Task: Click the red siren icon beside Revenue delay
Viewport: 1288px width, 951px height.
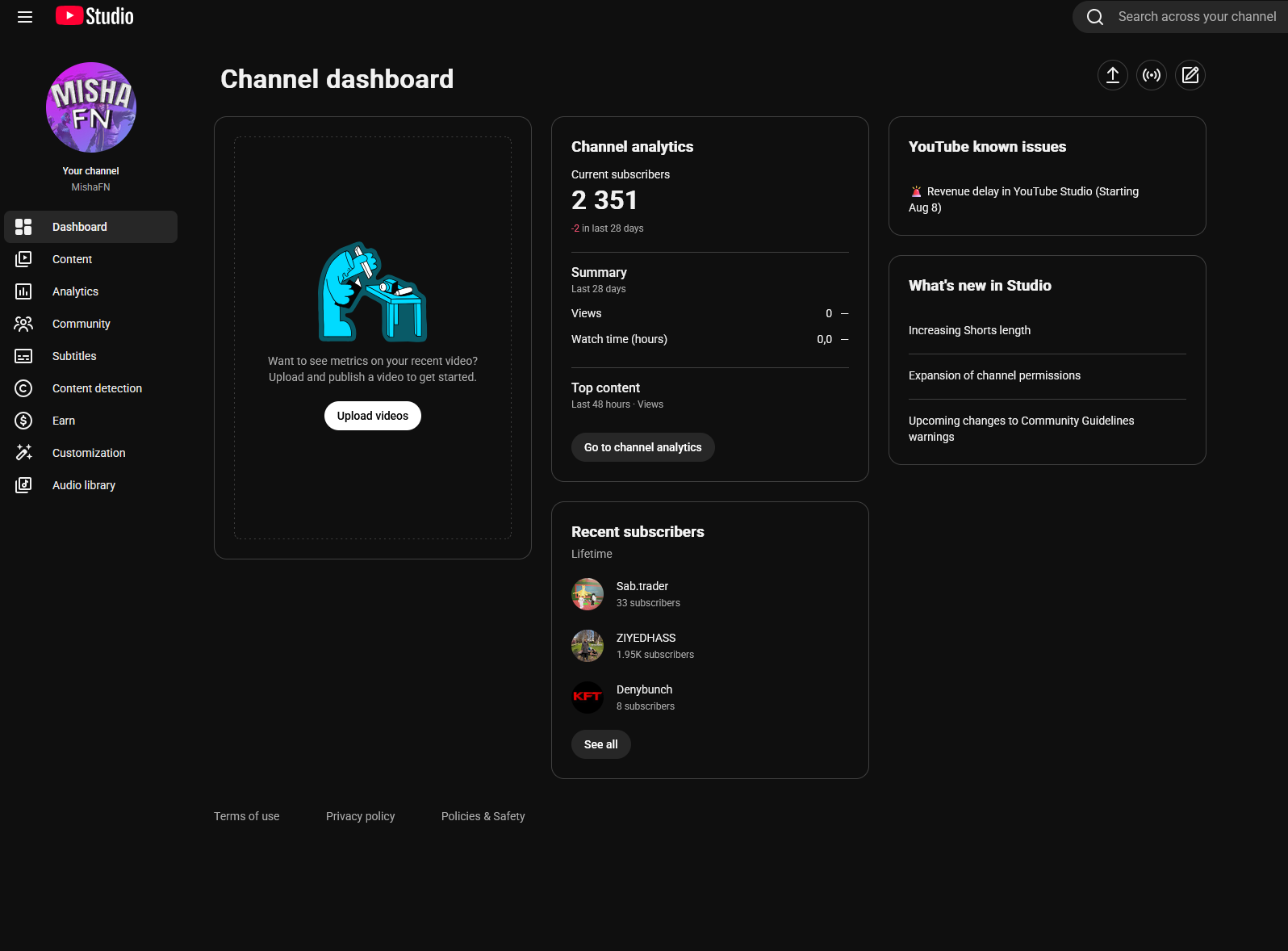Action: pos(916,191)
